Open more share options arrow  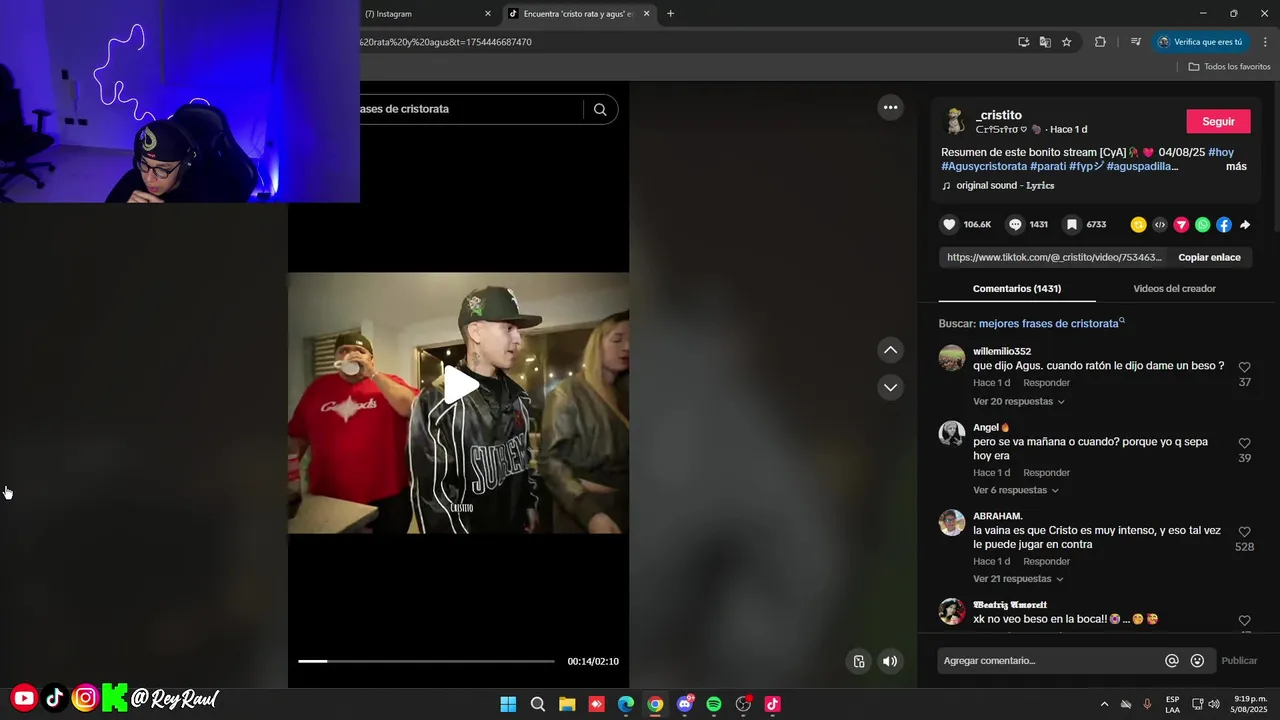click(x=1245, y=225)
